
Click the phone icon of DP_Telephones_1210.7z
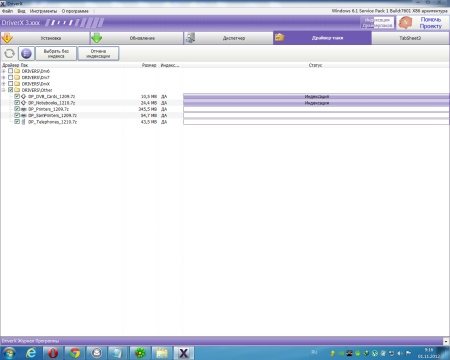click(x=24, y=122)
